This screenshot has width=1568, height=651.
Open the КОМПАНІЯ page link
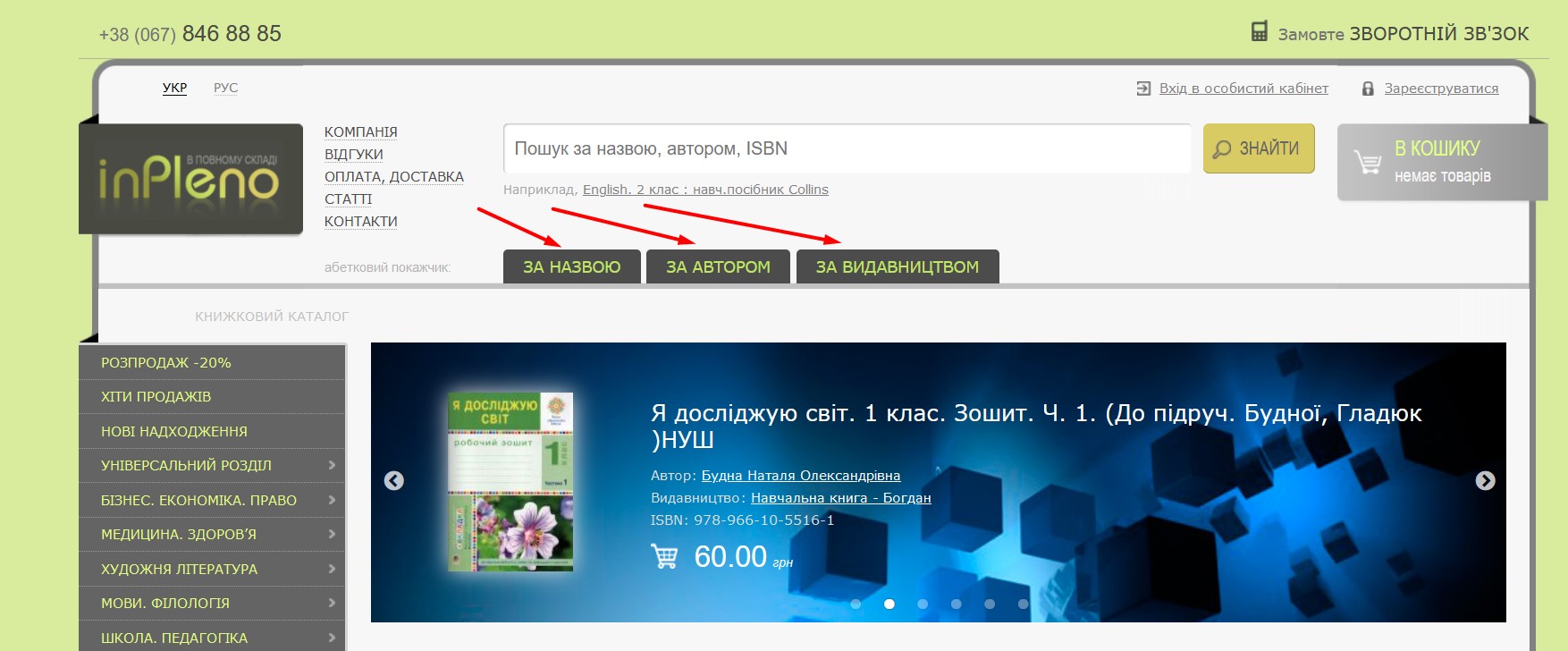(361, 131)
